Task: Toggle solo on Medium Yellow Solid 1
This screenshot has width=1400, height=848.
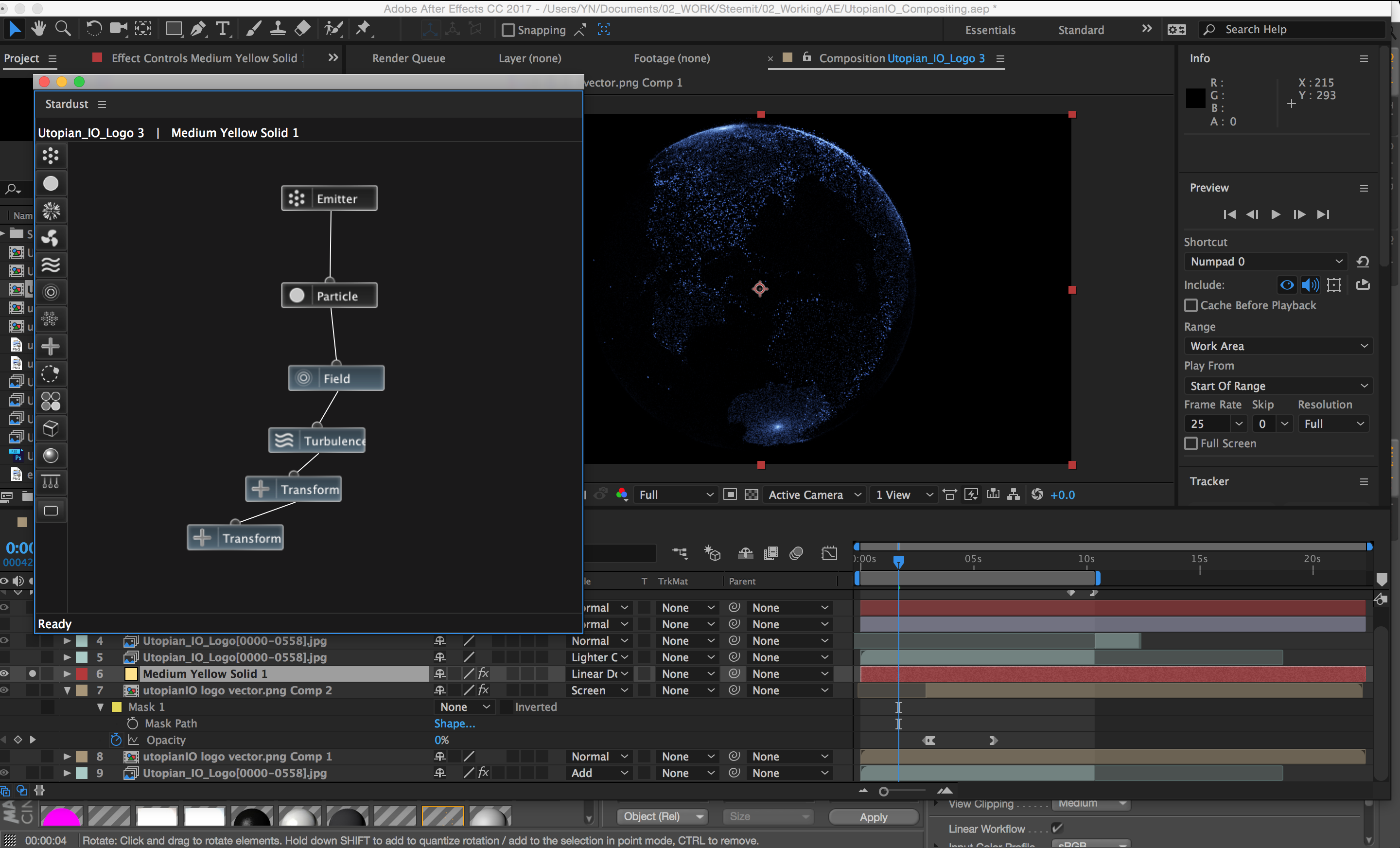Action: click(x=33, y=673)
